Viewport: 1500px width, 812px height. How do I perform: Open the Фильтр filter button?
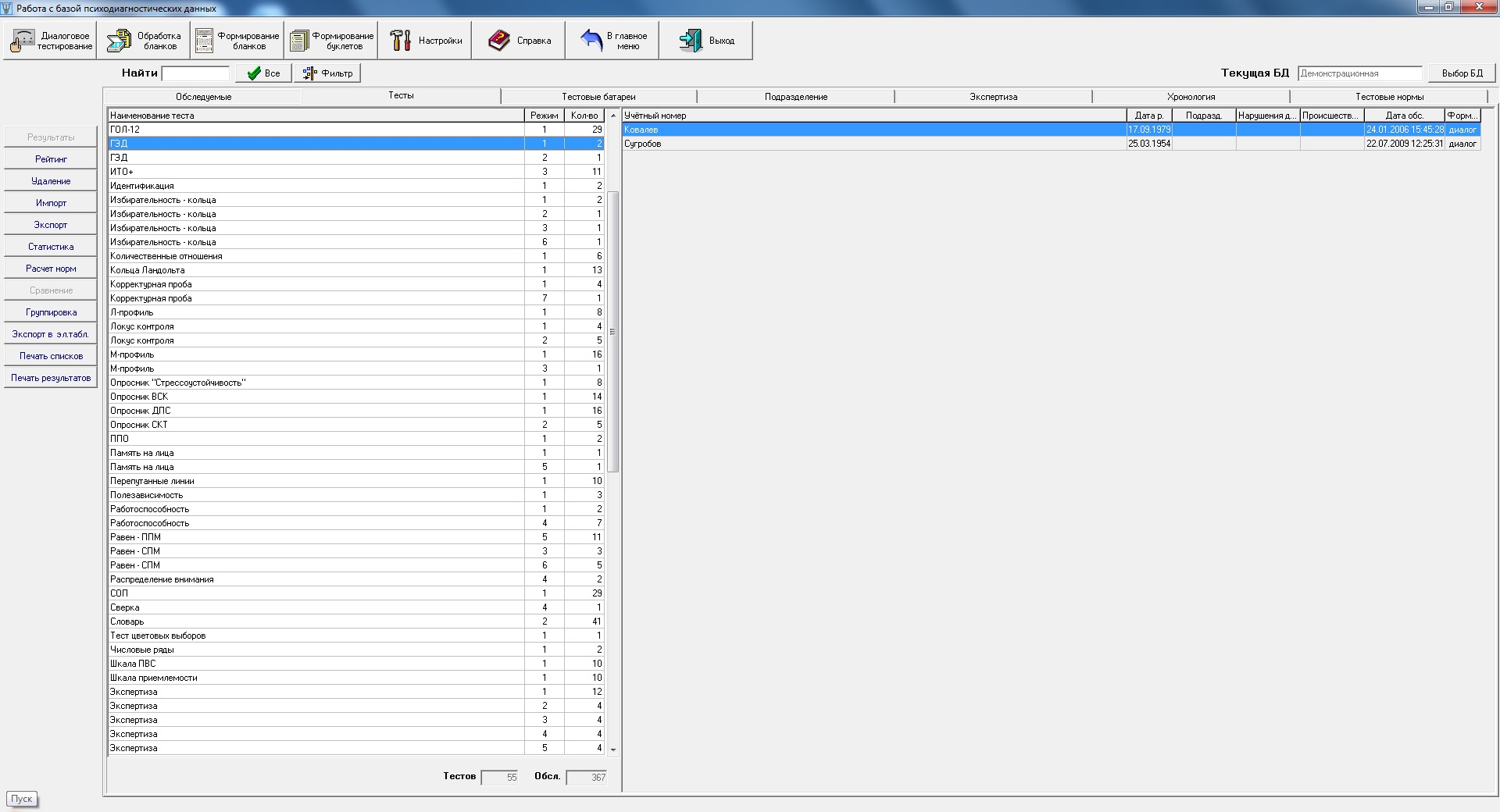[x=327, y=73]
